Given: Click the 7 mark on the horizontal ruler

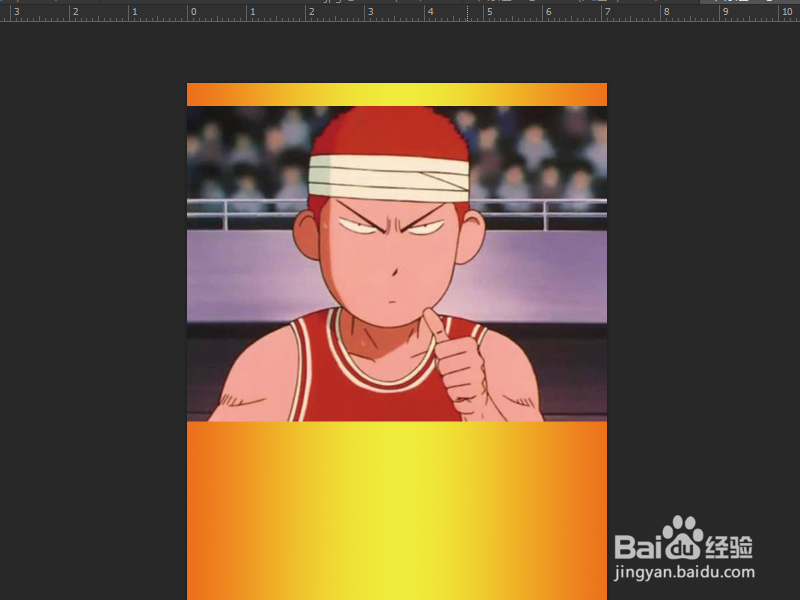Looking at the screenshot, I should coord(607,12).
